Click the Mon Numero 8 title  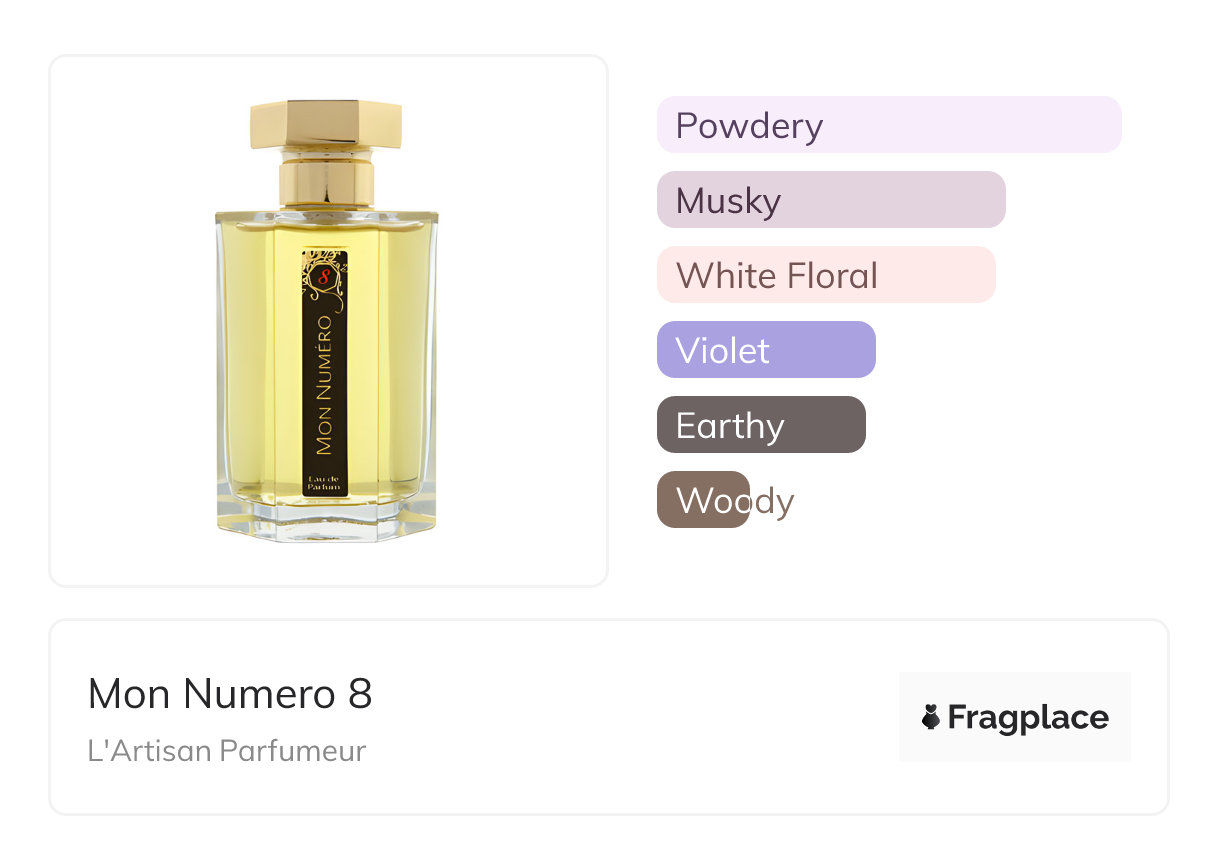(230, 694)
